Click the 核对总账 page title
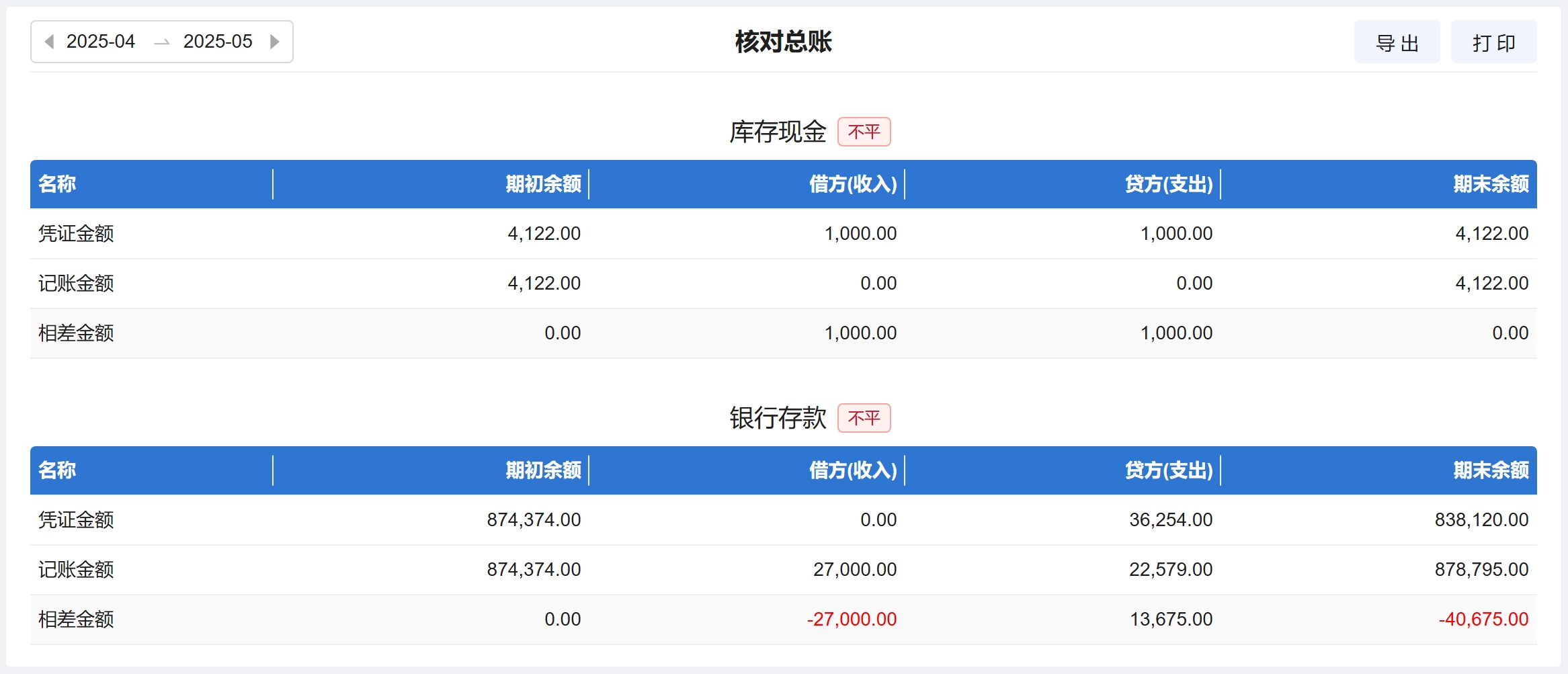 point(784,42)
